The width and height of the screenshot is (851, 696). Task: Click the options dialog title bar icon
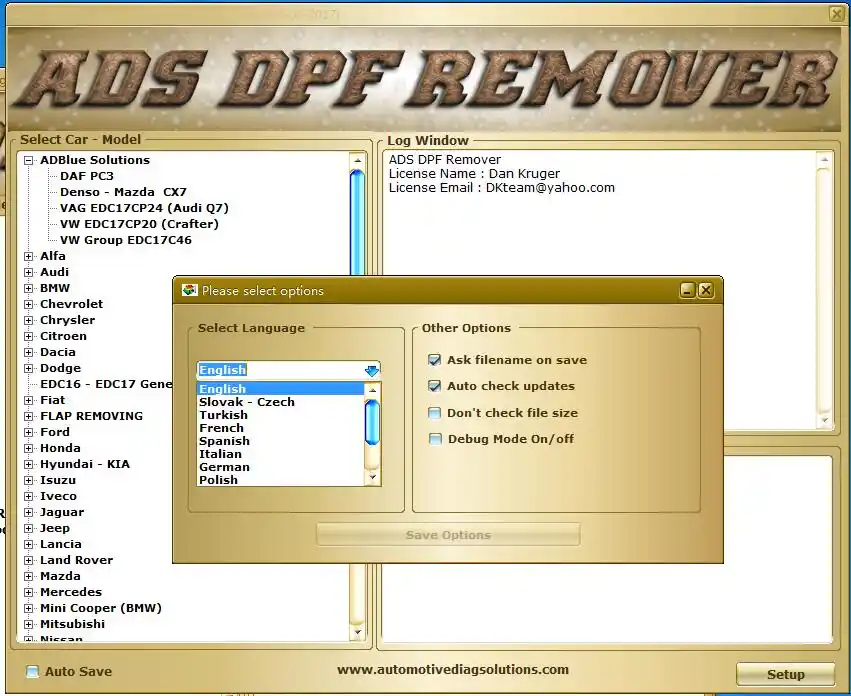tap(189, 290)
